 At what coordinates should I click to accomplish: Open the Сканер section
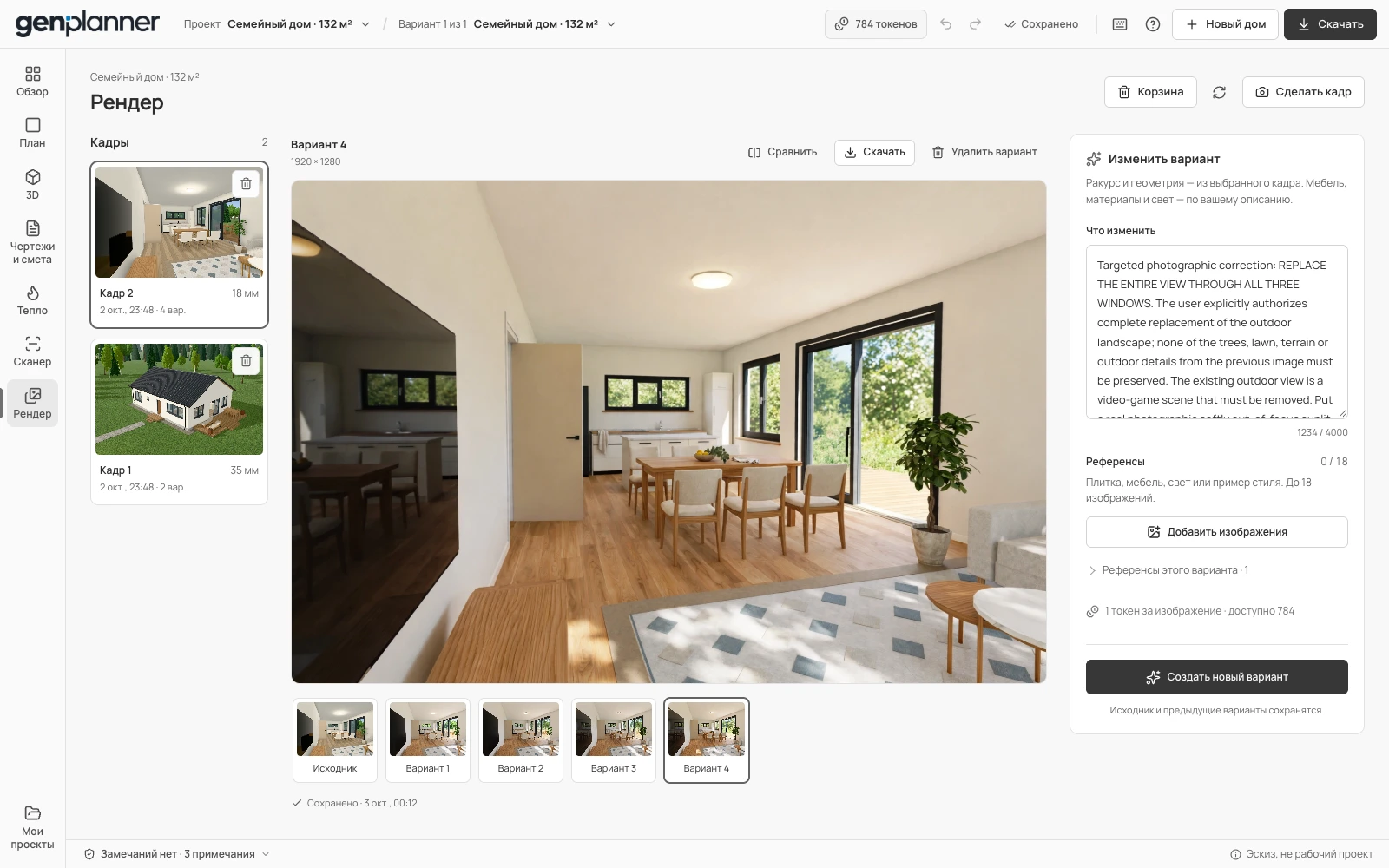coord(32,352)
